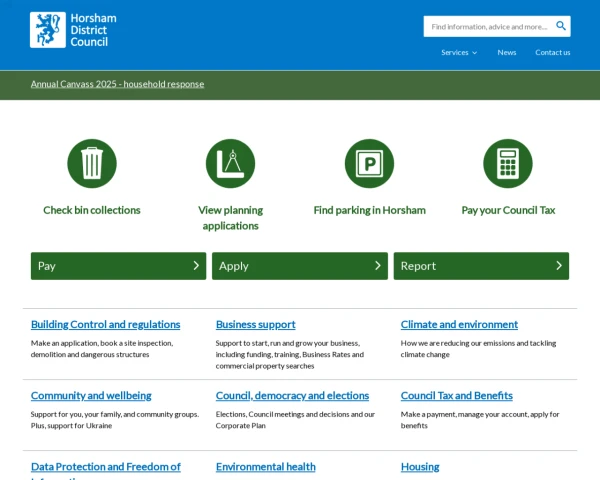Expand the Services dropdown menu

tap(459, 52)
